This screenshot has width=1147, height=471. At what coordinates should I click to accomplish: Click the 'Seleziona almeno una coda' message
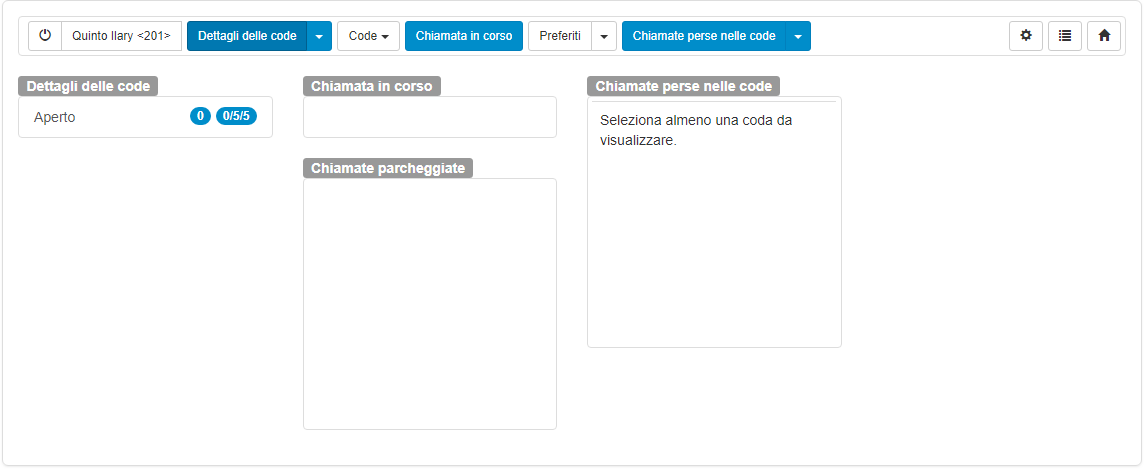tap(696, 130)
